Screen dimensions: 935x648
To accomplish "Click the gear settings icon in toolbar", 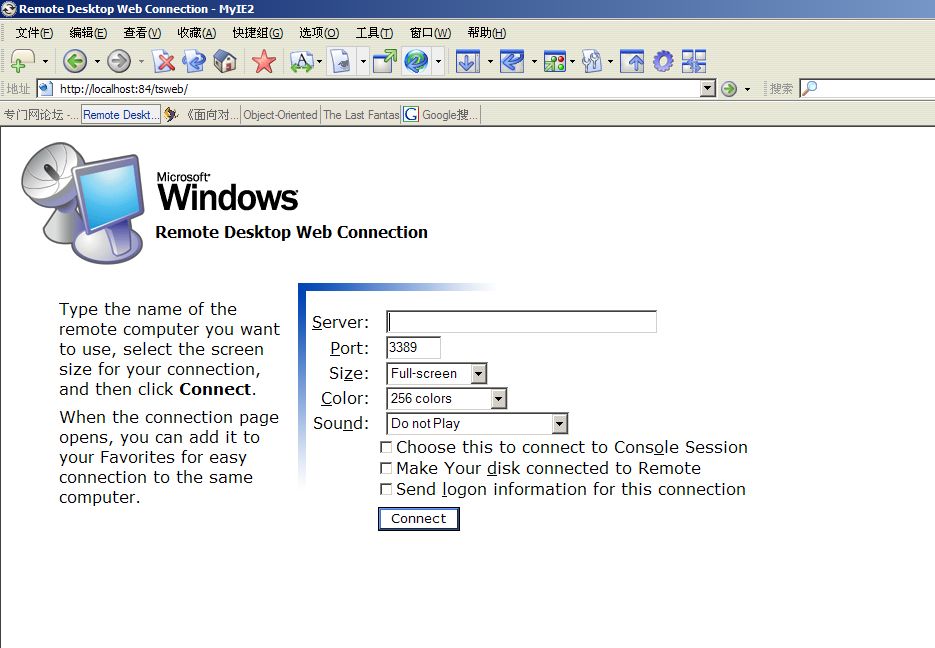I will [663, 62].
